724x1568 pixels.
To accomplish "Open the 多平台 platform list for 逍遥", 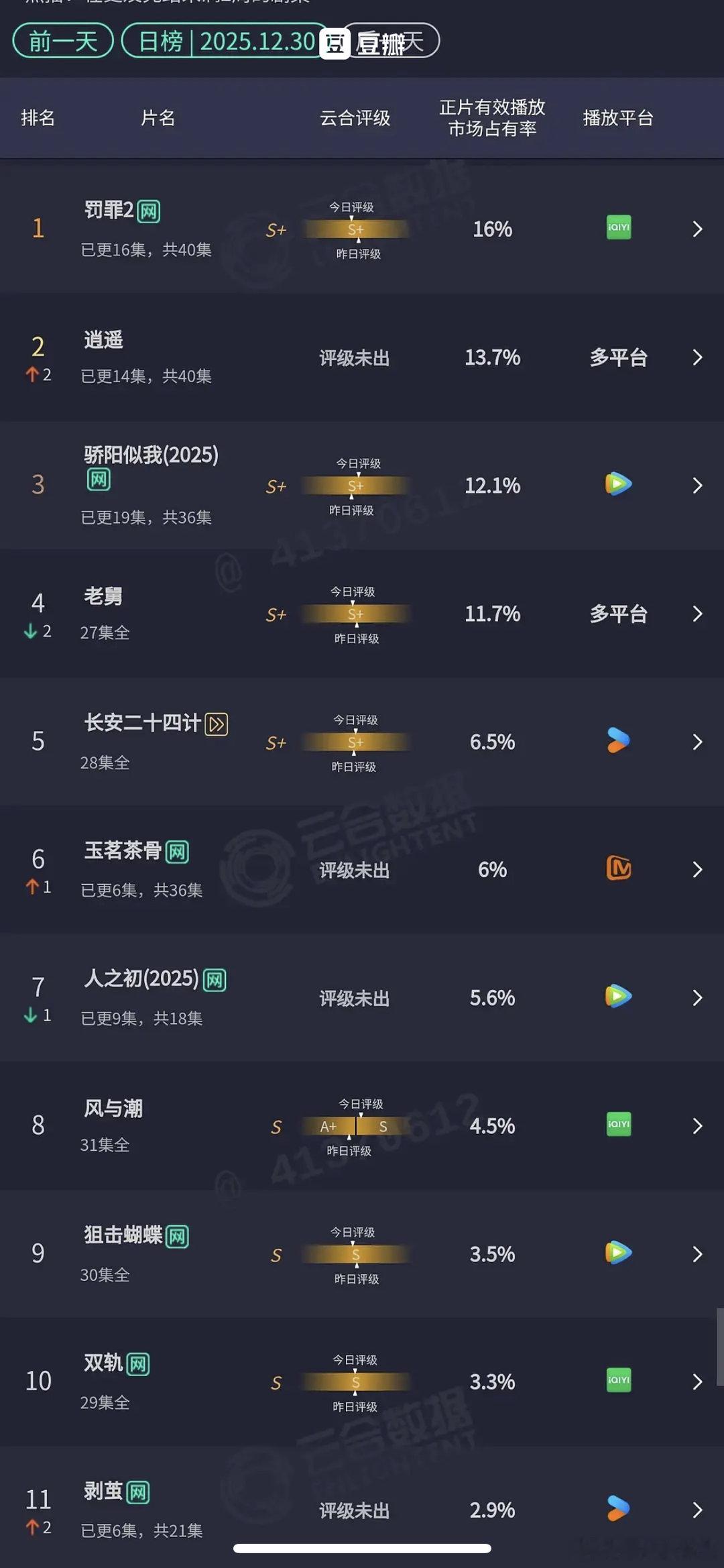I will click(617, 357).
